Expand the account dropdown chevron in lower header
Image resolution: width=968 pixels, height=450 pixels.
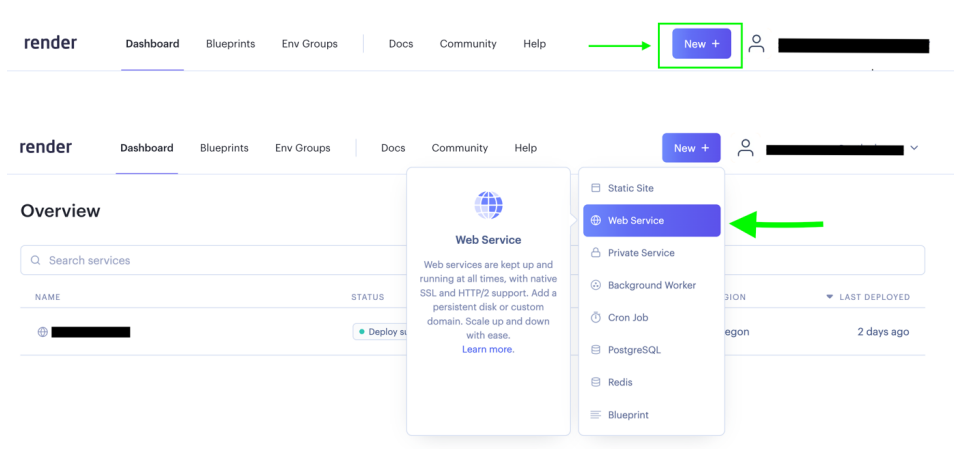pyautogui.click(x=914, y=148)
